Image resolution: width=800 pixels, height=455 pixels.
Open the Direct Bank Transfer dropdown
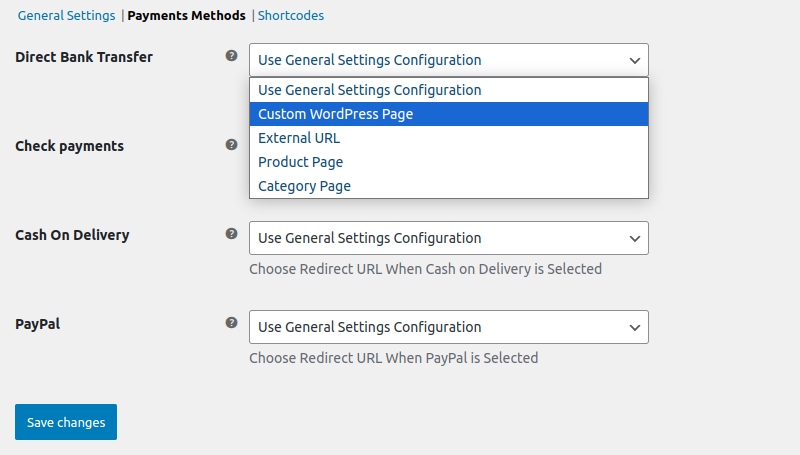coord(448,60)
